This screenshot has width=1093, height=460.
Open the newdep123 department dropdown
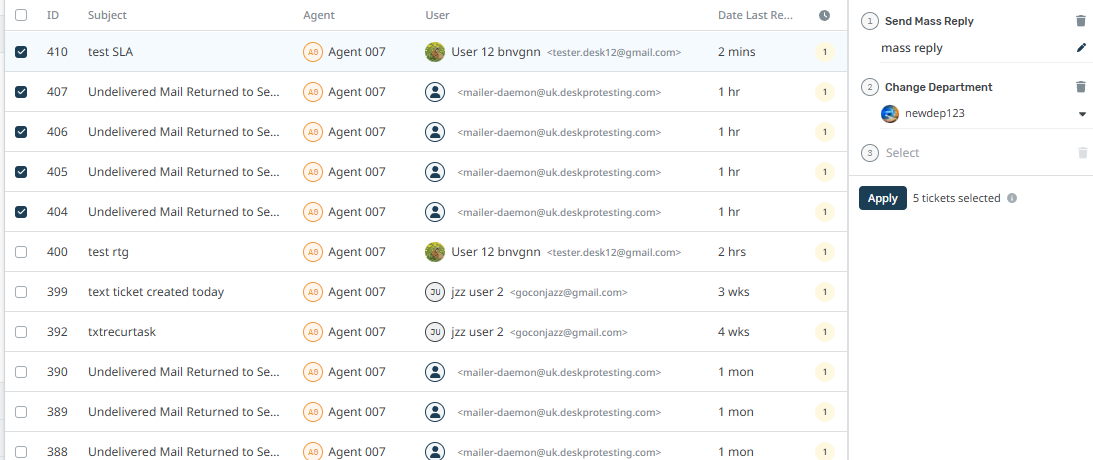pos(1081,114)
